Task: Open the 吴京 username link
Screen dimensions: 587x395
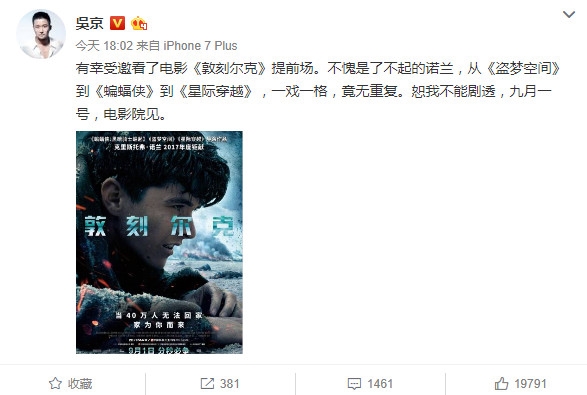Action: (89, 23)
